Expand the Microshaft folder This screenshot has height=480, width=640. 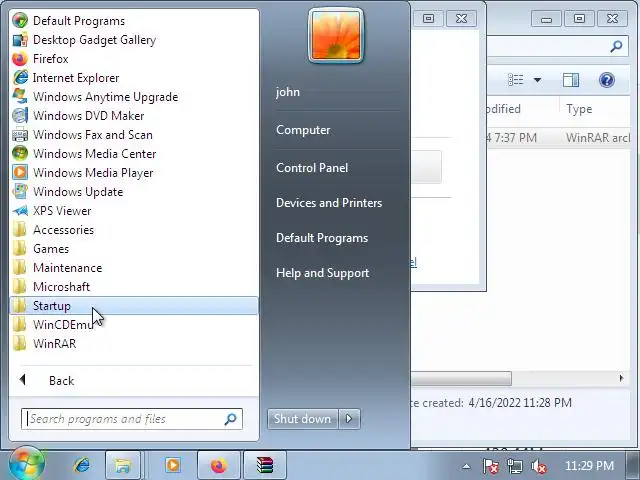pos(61,287)
